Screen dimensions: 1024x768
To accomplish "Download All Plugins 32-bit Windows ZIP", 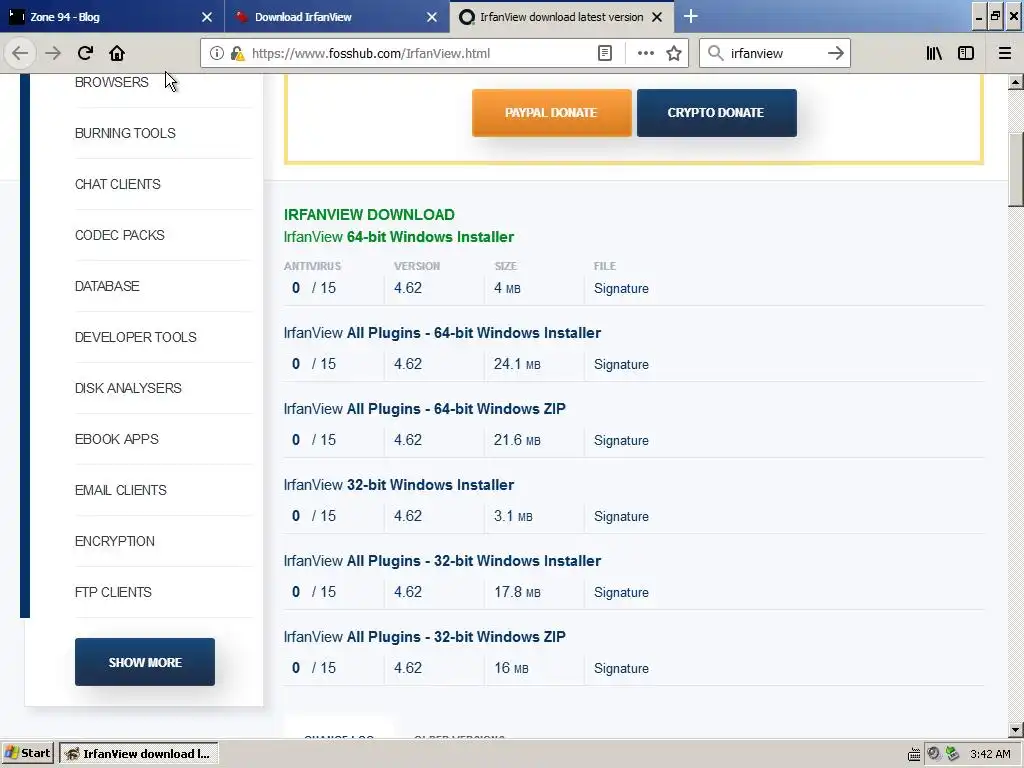I will [424, 636].
